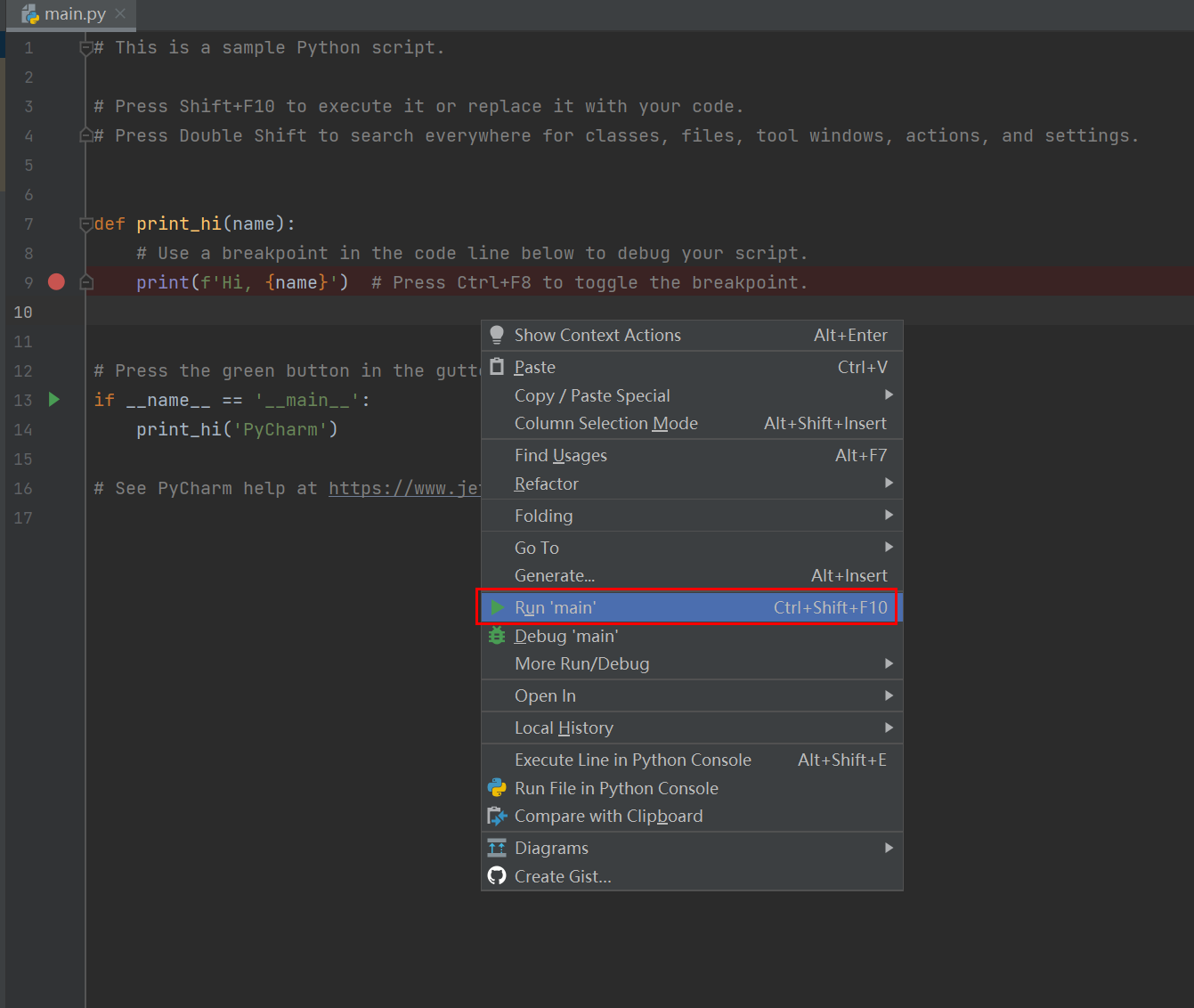Click the green Run 'main' play icon

point(497,607)
